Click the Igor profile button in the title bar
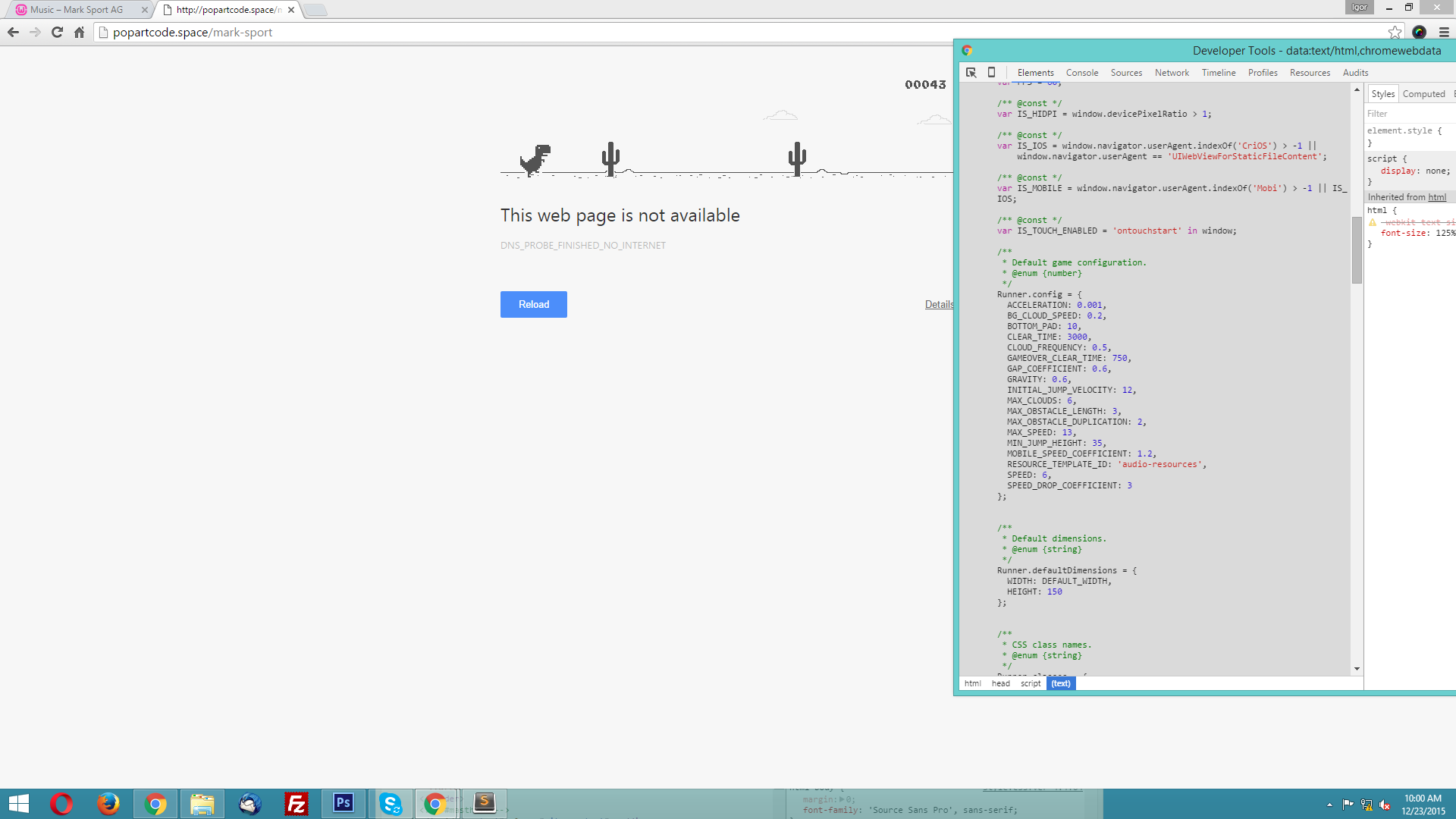The height and width of the screenshot is (819, 1456). (1359, 8)
